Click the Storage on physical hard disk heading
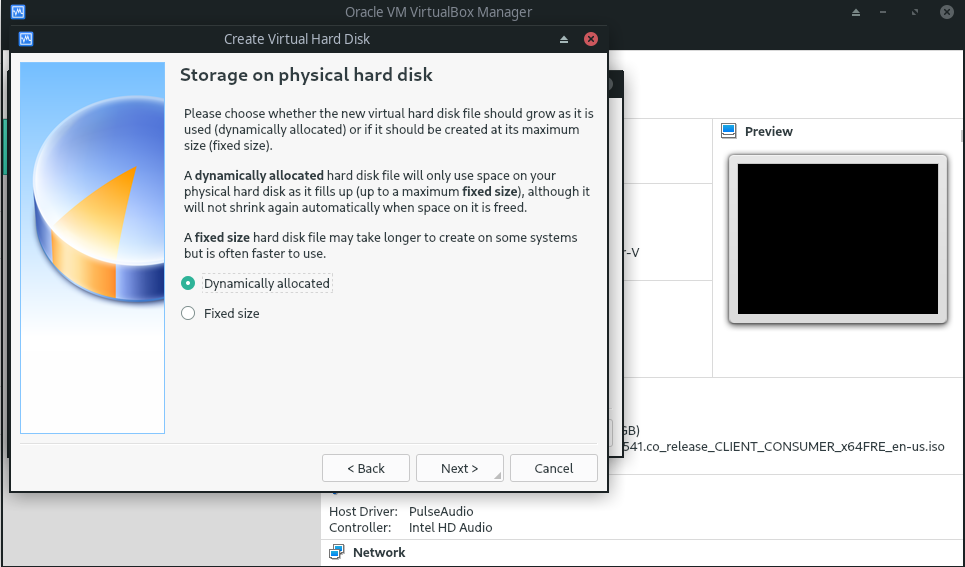Viewport: 965px width, 567px height. pos(305,75)
